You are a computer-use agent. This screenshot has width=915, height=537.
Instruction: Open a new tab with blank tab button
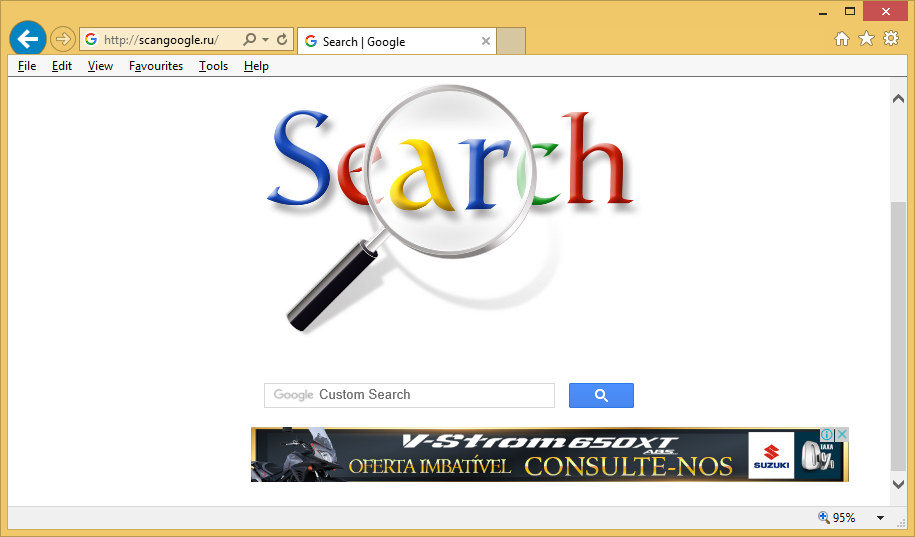(x=511, y=41)
